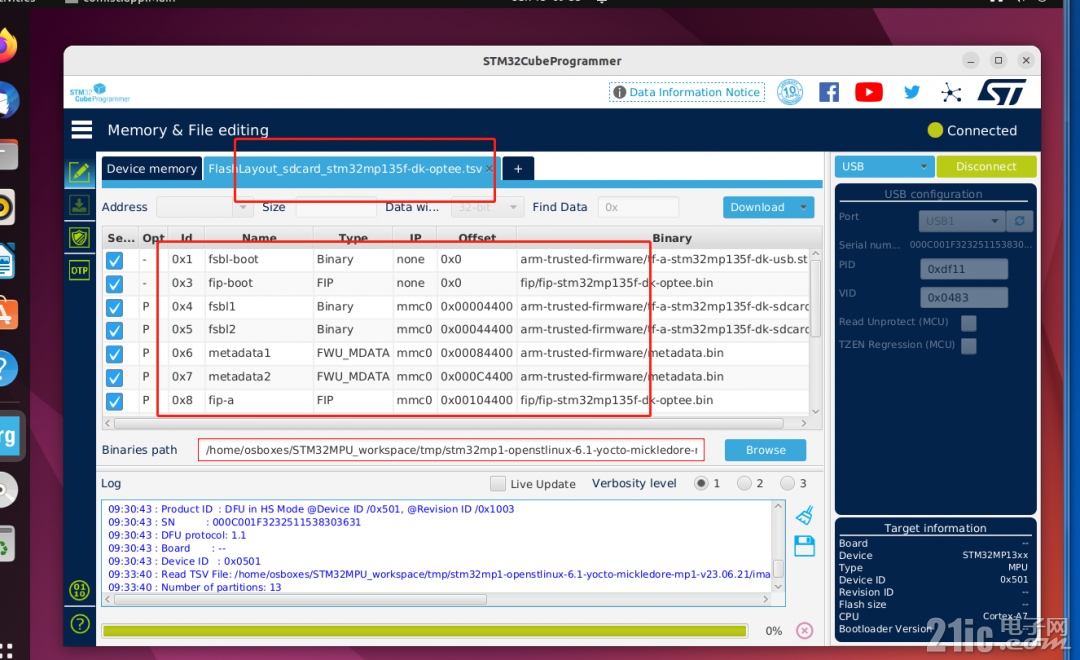Open the Help icon in Ubuntu dock
Image resolution: width=1080 pixels, height=660 pixels.
point(6,368)
